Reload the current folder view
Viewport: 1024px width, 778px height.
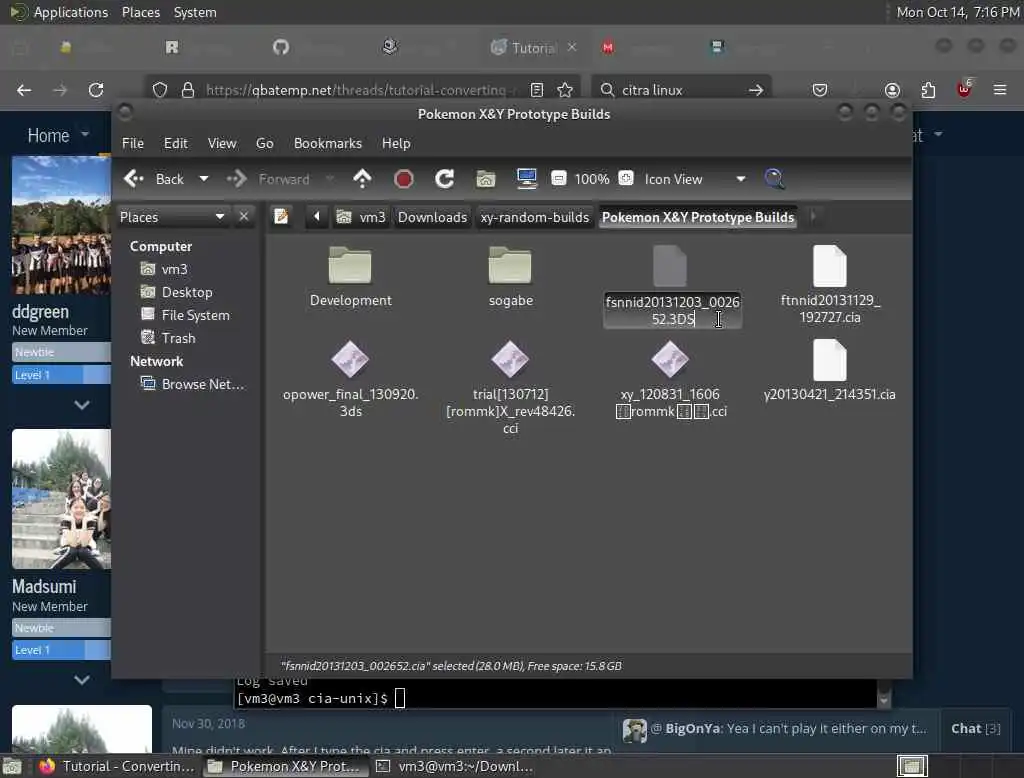[445, 179]
